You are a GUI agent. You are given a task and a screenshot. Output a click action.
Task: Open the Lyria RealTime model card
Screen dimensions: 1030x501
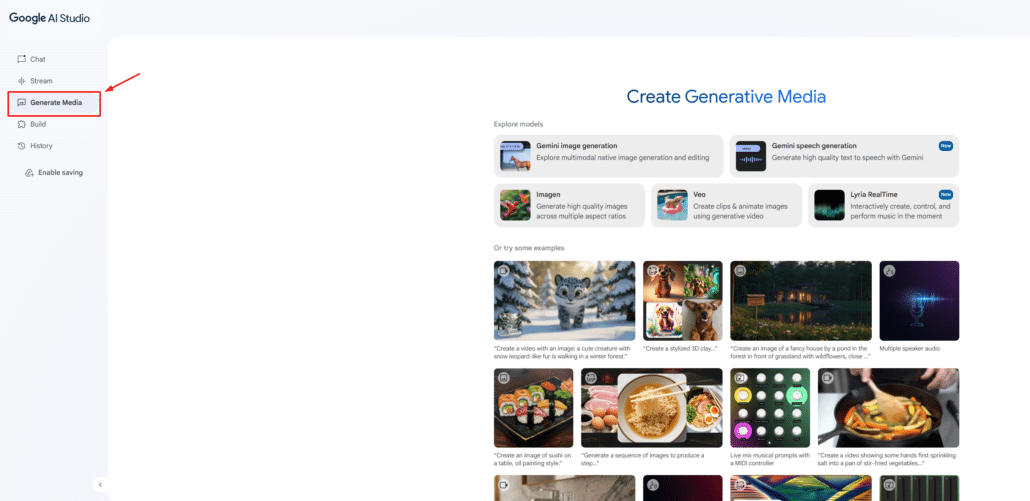(883, 205)
